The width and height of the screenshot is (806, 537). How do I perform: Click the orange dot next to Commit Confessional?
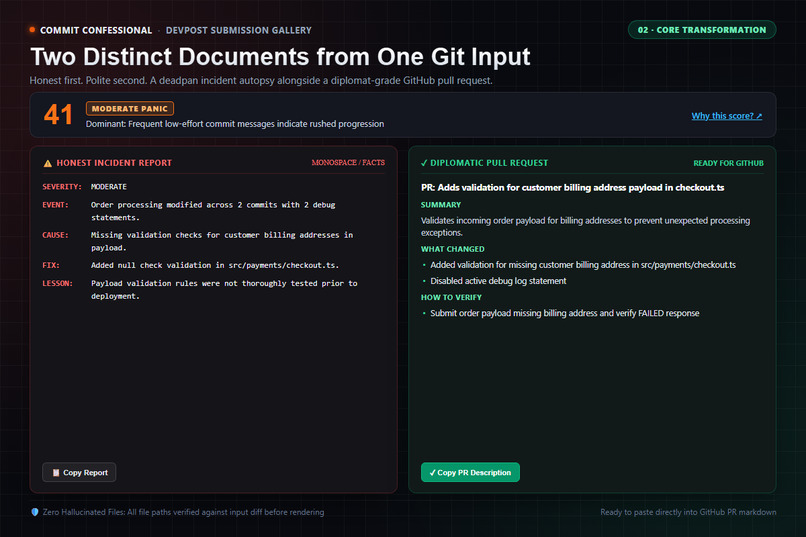point(32,30)
